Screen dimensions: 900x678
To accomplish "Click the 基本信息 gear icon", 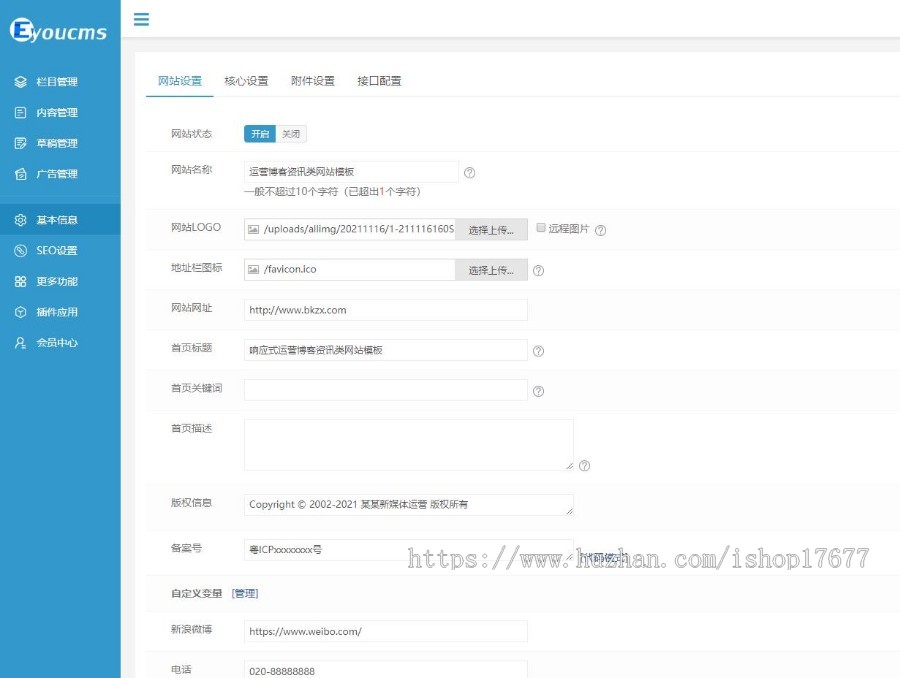I will click(x=21, y=220).
